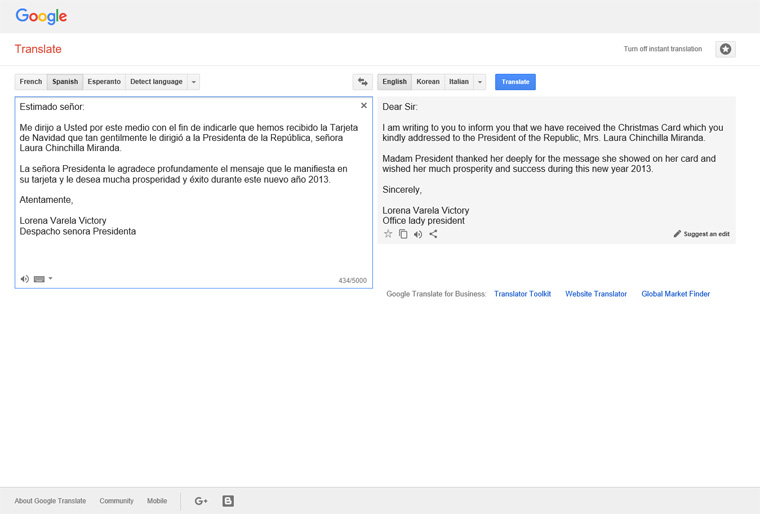The height and width of the screenshot is (514, 760).
Task: Select French as the source language
Action: (x=31, y=81)
